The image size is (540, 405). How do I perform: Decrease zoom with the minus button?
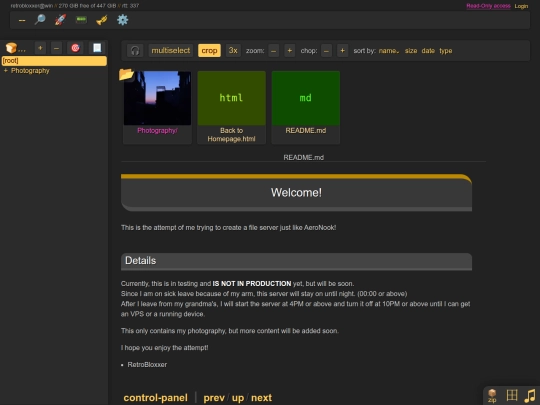[x=273, y=51]
